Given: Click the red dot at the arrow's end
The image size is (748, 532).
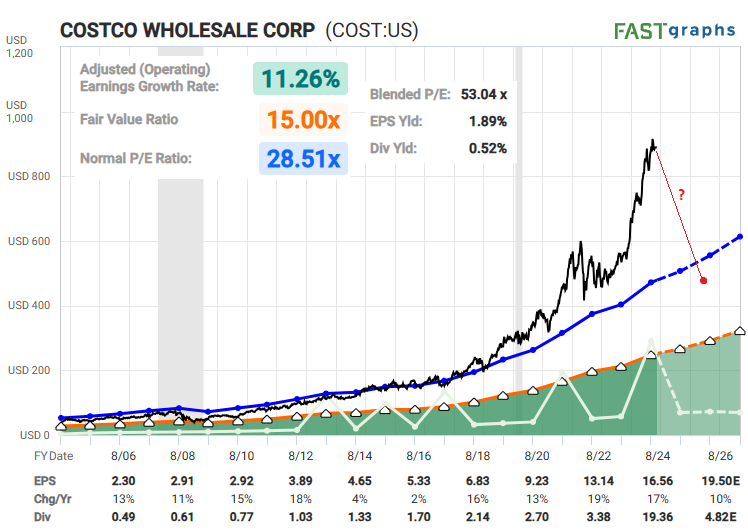Looking at the screenshot, I should point(704,281).
